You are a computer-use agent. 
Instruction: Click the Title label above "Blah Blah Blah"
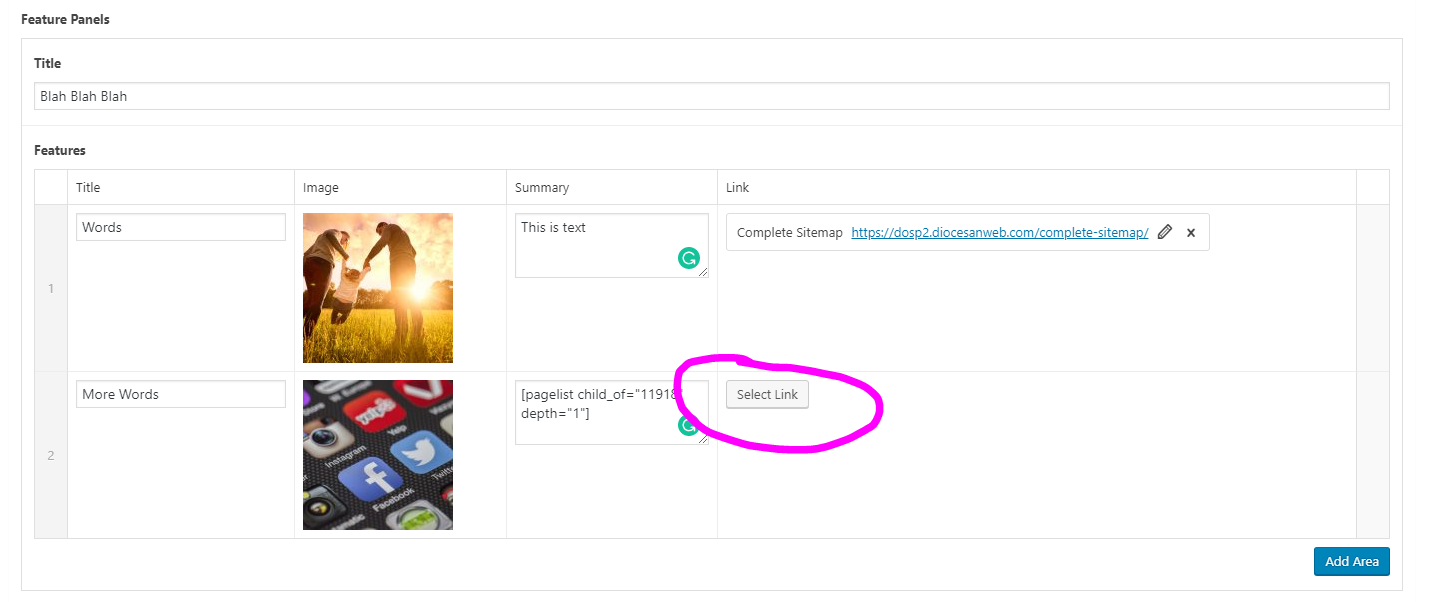[x=47, y=63]
